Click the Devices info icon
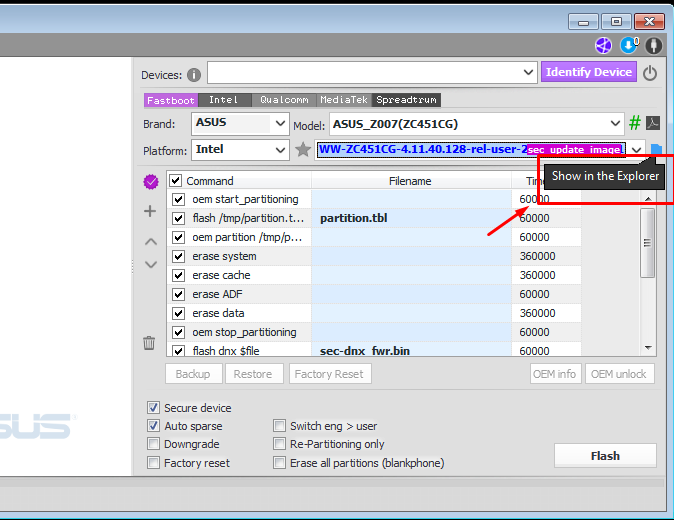This screenshot has height=520, width=674. 194,75
